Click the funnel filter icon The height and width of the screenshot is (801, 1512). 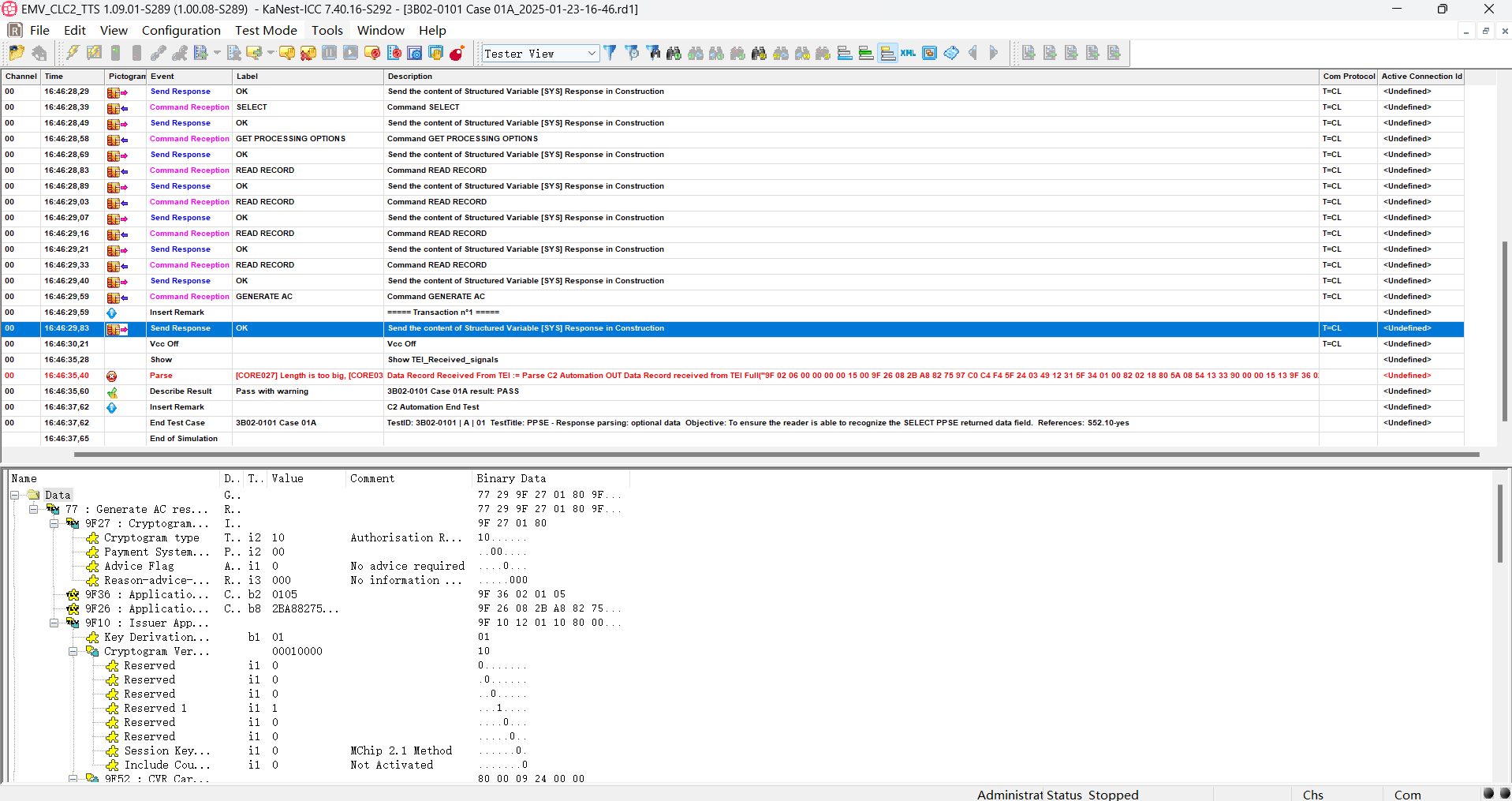tap(610, 53)
